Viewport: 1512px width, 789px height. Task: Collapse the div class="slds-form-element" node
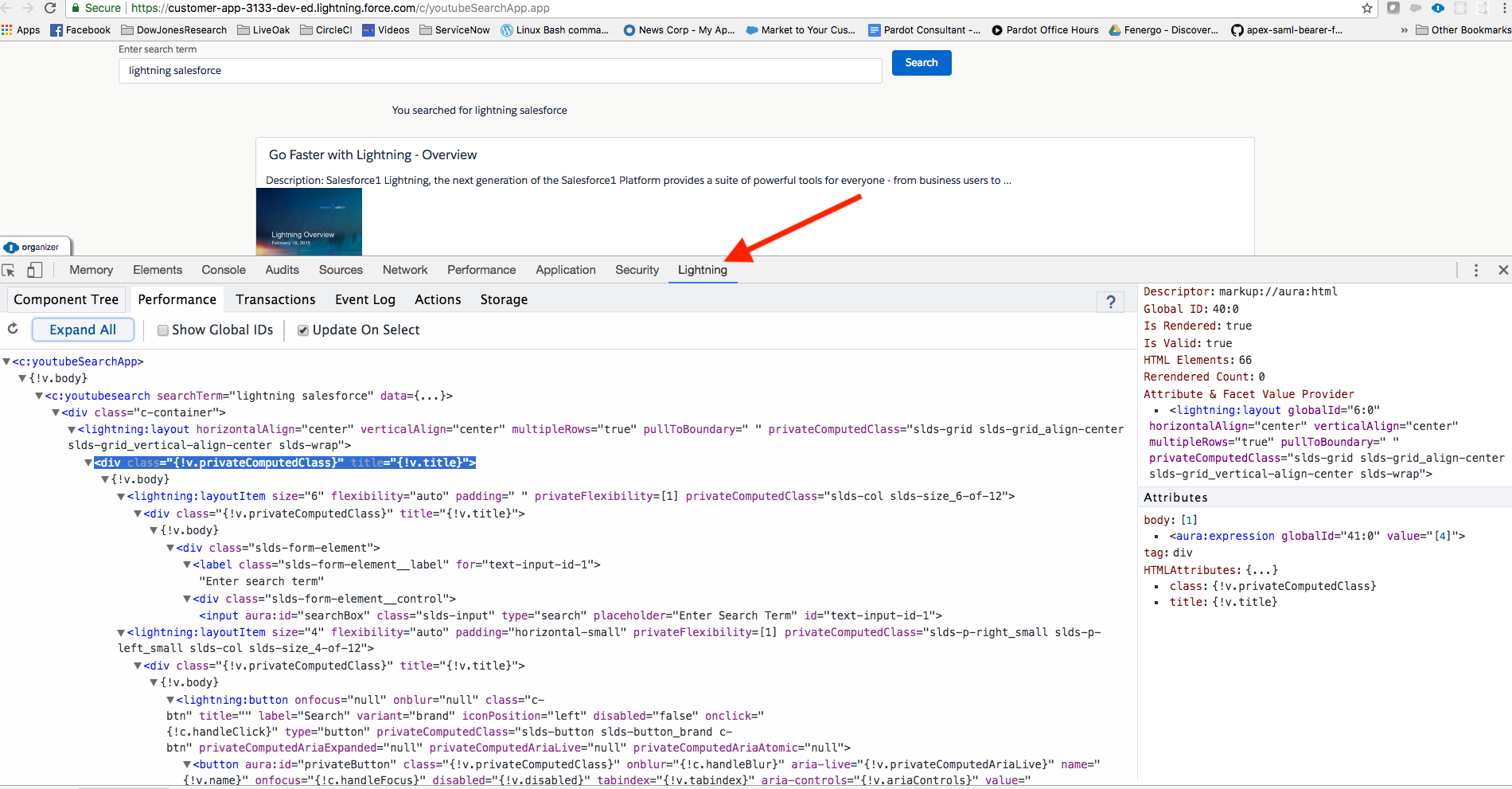point(170,548)
